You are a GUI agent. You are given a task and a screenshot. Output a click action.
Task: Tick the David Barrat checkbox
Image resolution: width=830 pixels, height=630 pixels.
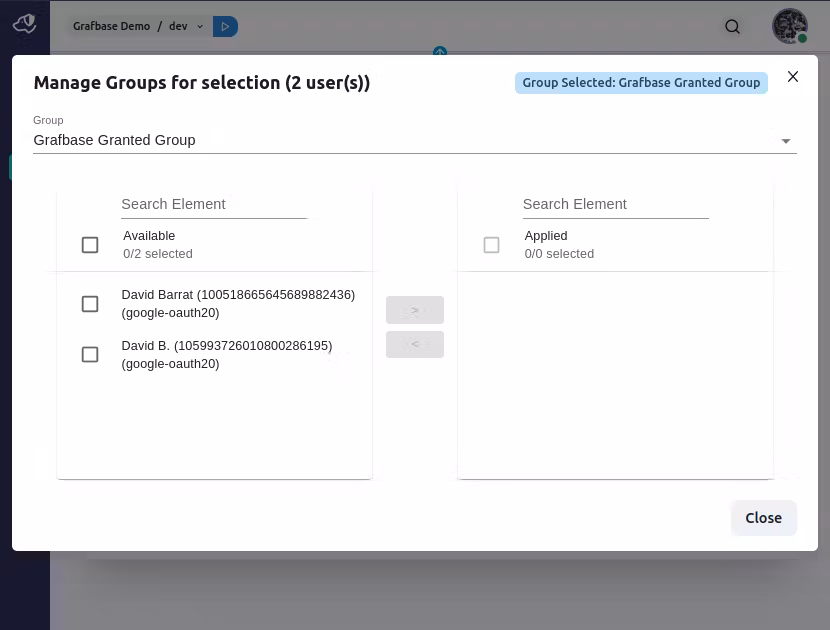90,304
